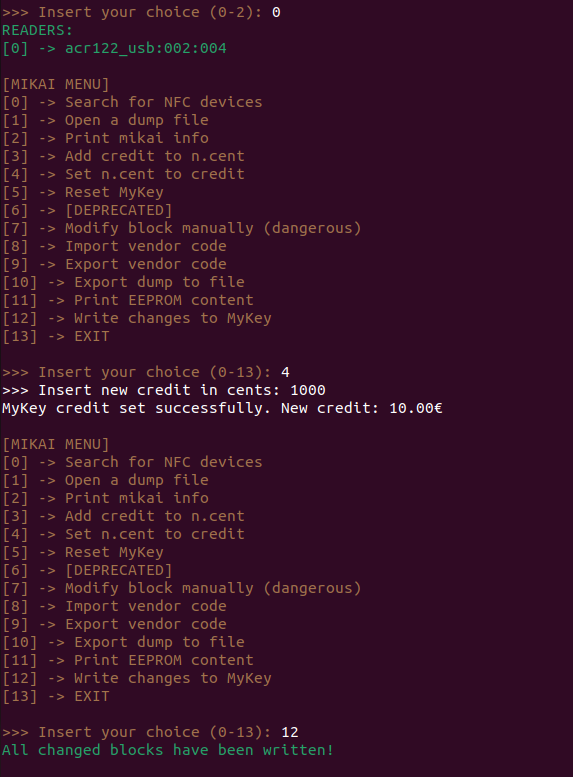Click the green "READERS:" heading
573x777 pixels.
[37, 30]
